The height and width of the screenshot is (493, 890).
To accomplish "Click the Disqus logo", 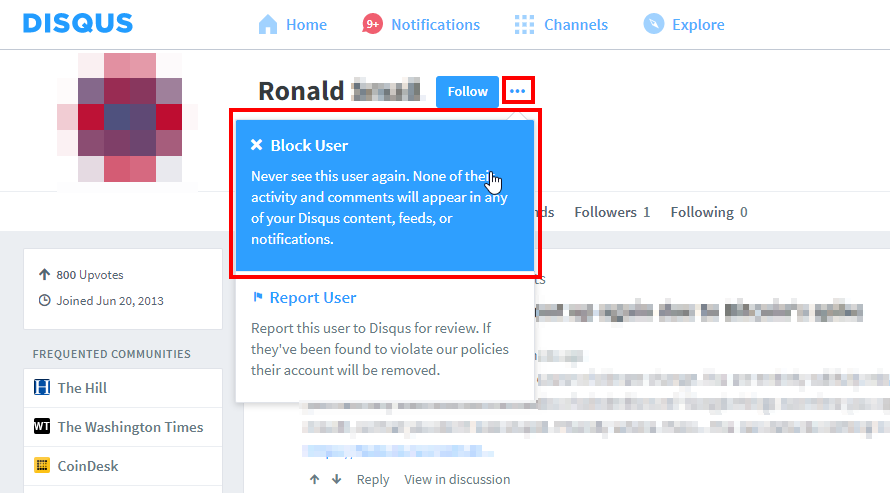I will coord(77,23).
